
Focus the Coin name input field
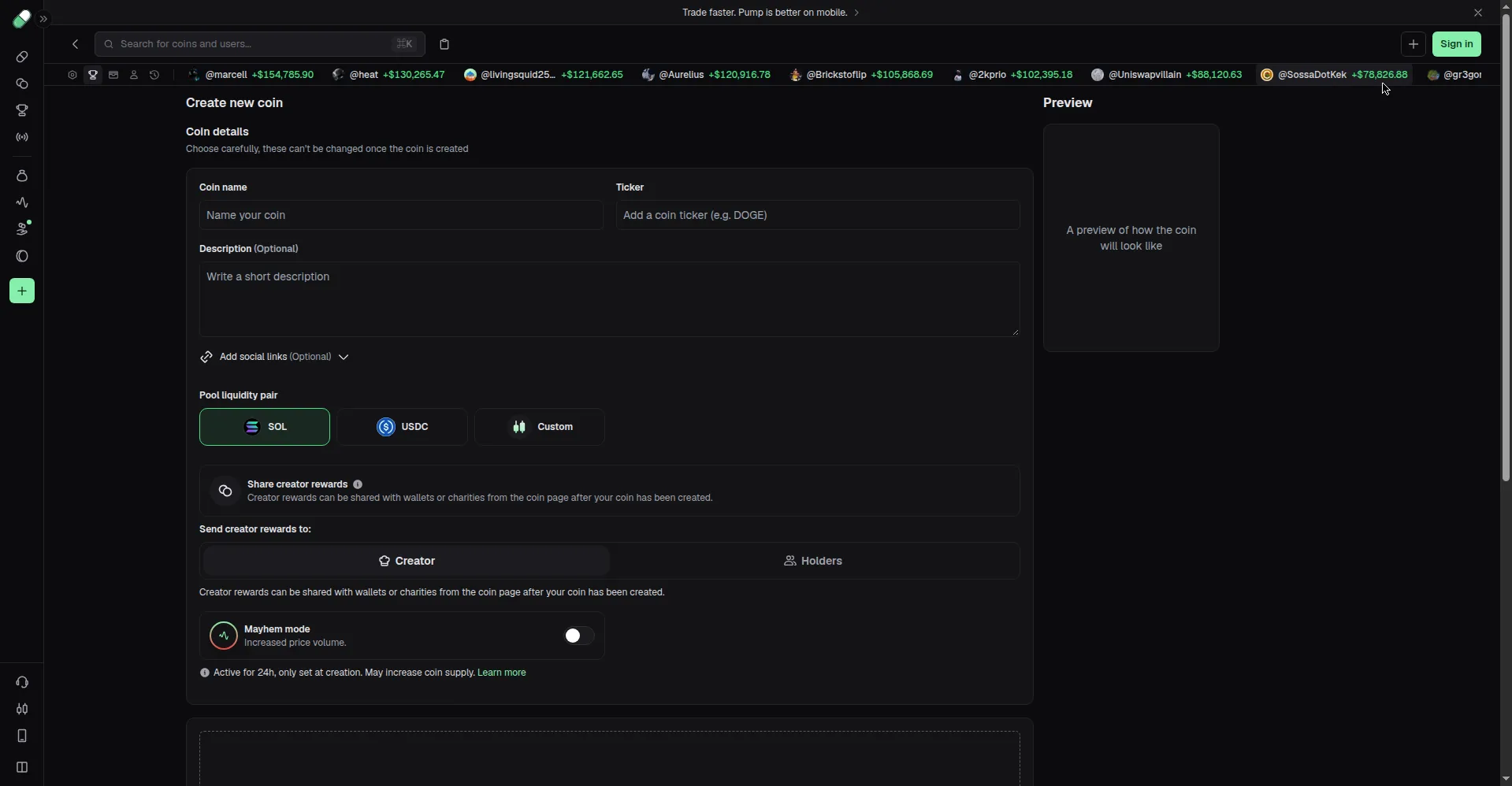pos(401,215)
